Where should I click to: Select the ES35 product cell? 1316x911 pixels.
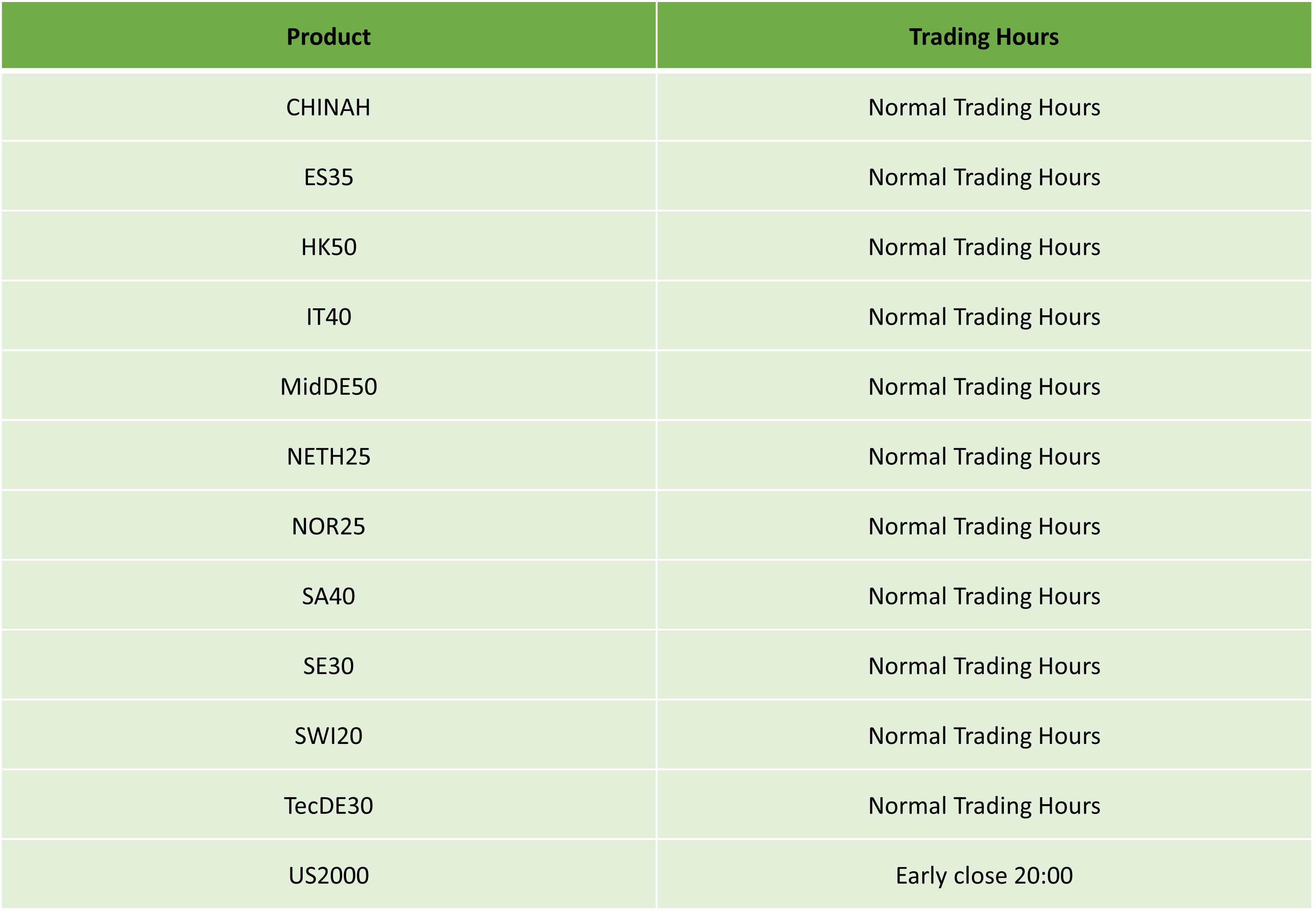(x=329, y=177)
